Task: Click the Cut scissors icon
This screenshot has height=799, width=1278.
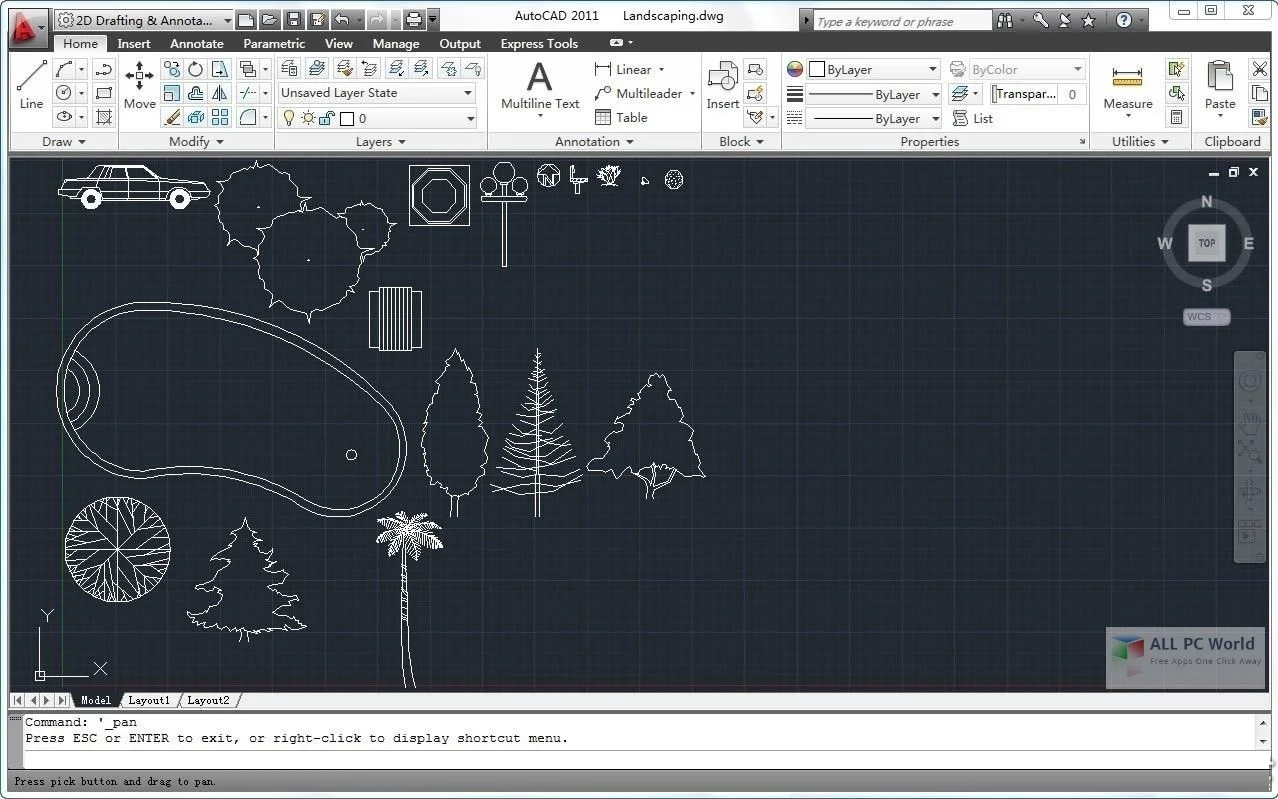Action: click(x=1259, y=69)
